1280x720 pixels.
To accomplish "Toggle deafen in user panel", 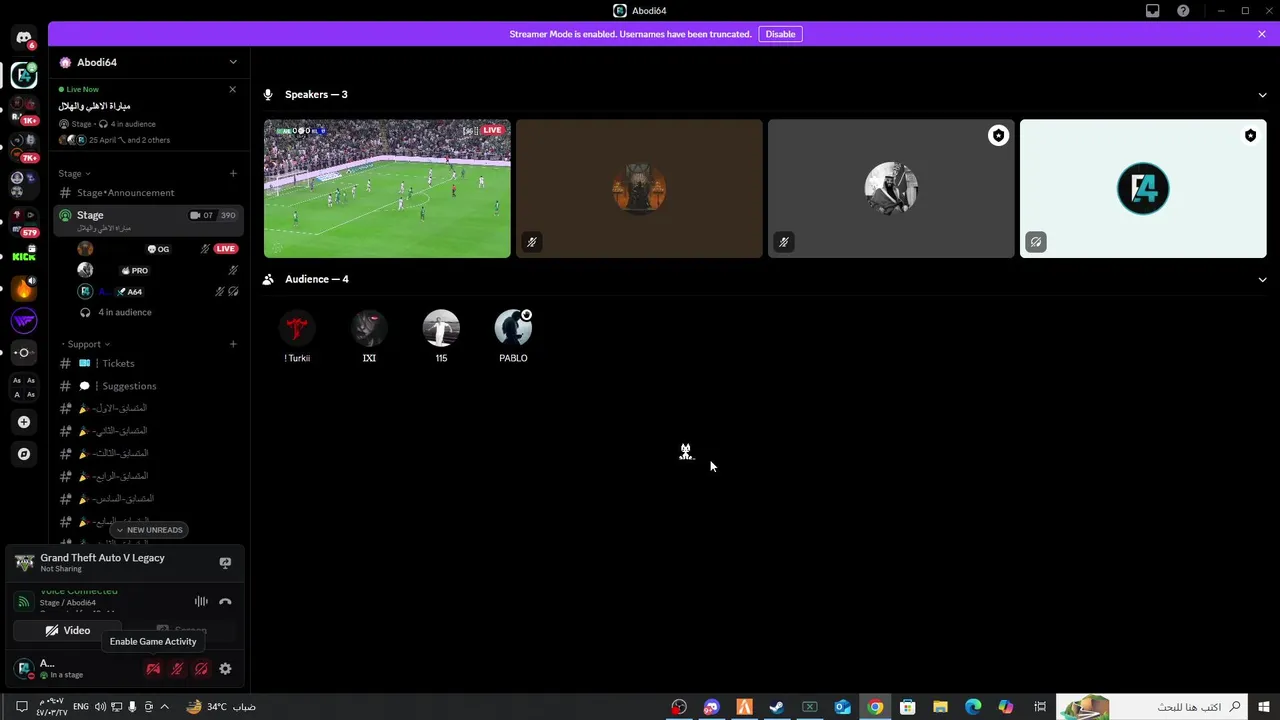I will coord(201,669).
